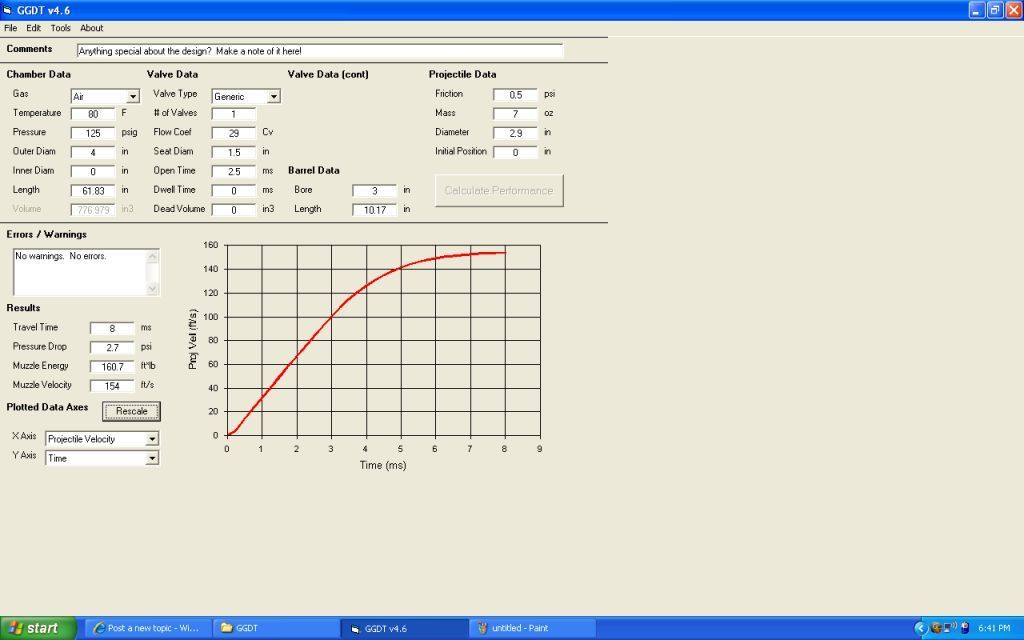Screen dimensions: 1024x640
Task: Open the Edit menu
Action: click(34, 28)
